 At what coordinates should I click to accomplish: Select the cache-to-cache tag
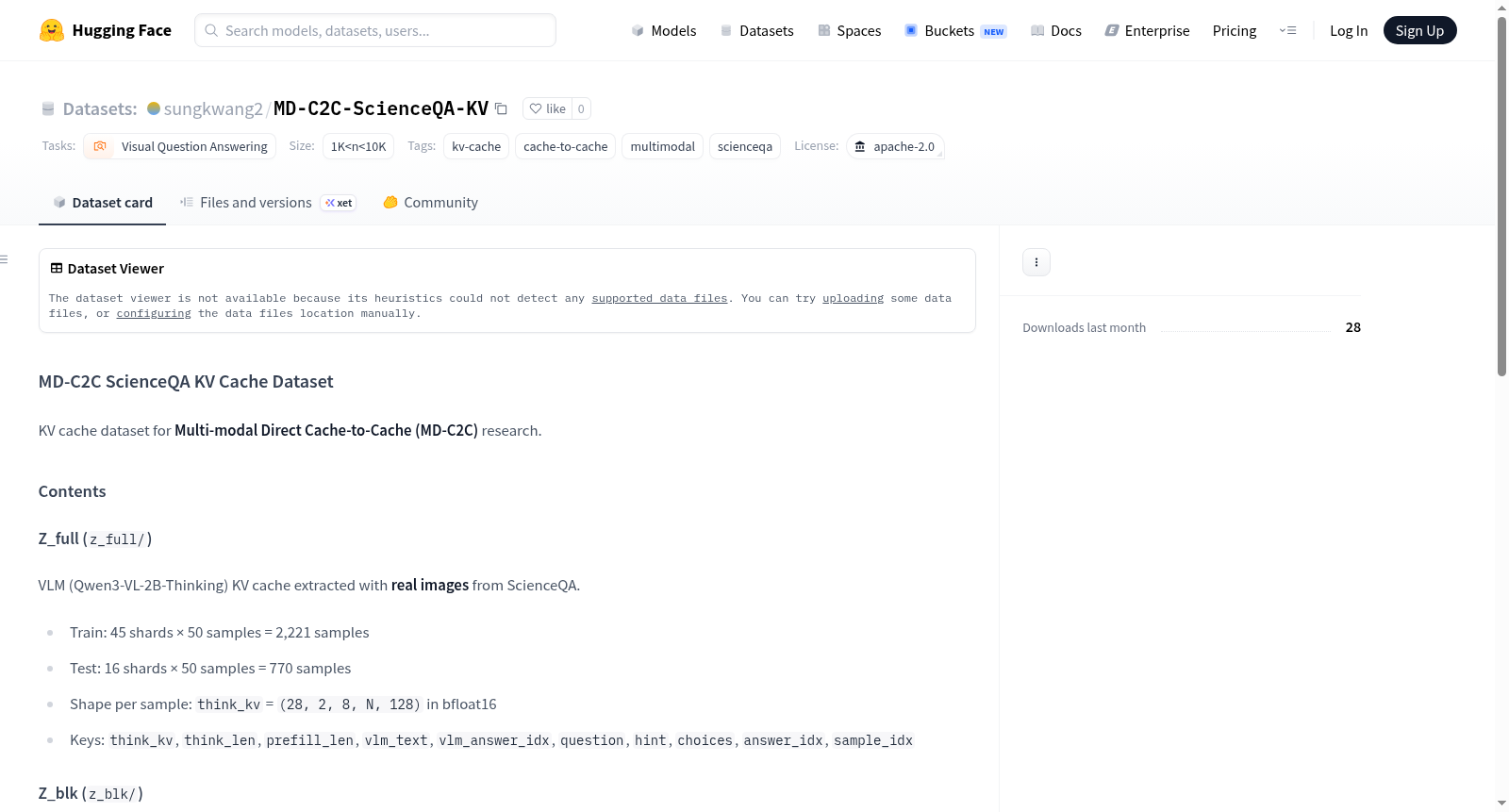click(x=566, y=146)
